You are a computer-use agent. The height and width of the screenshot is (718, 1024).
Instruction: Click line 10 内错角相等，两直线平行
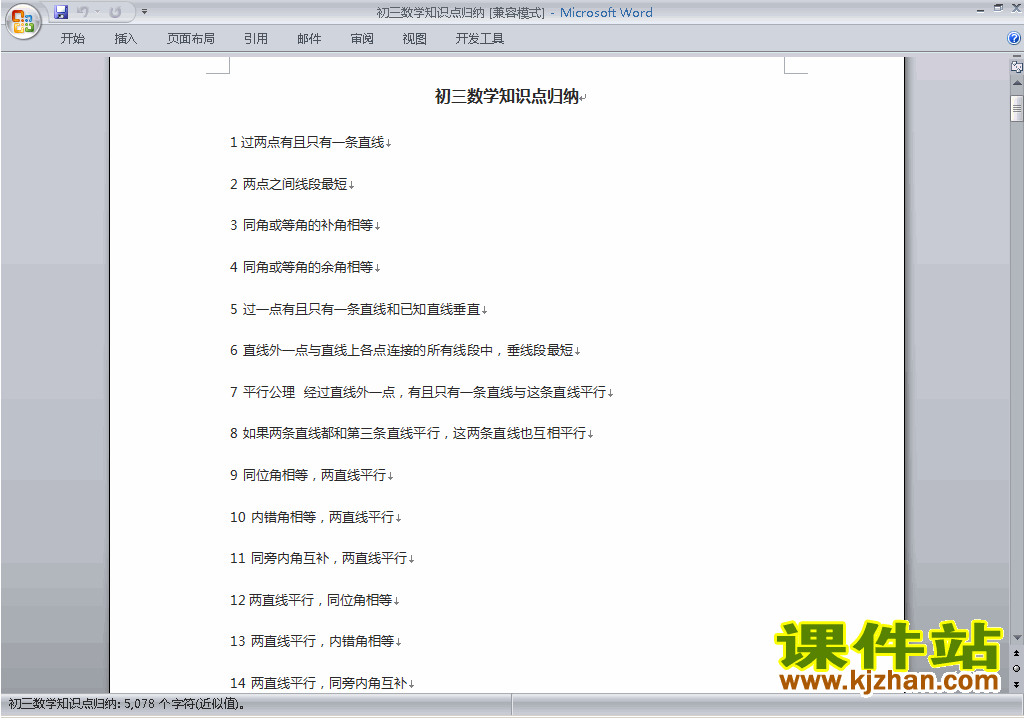312,517
